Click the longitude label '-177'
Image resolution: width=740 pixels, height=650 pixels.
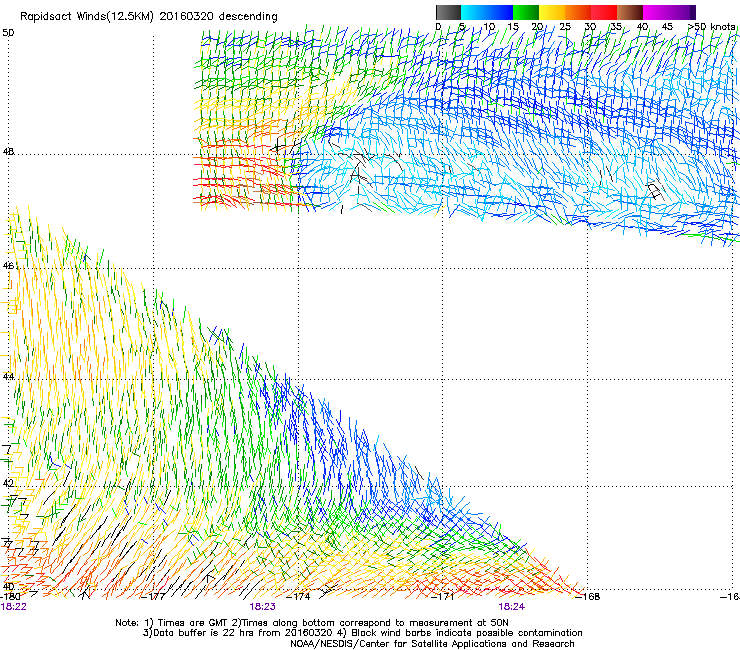click(x=154, y=597)
